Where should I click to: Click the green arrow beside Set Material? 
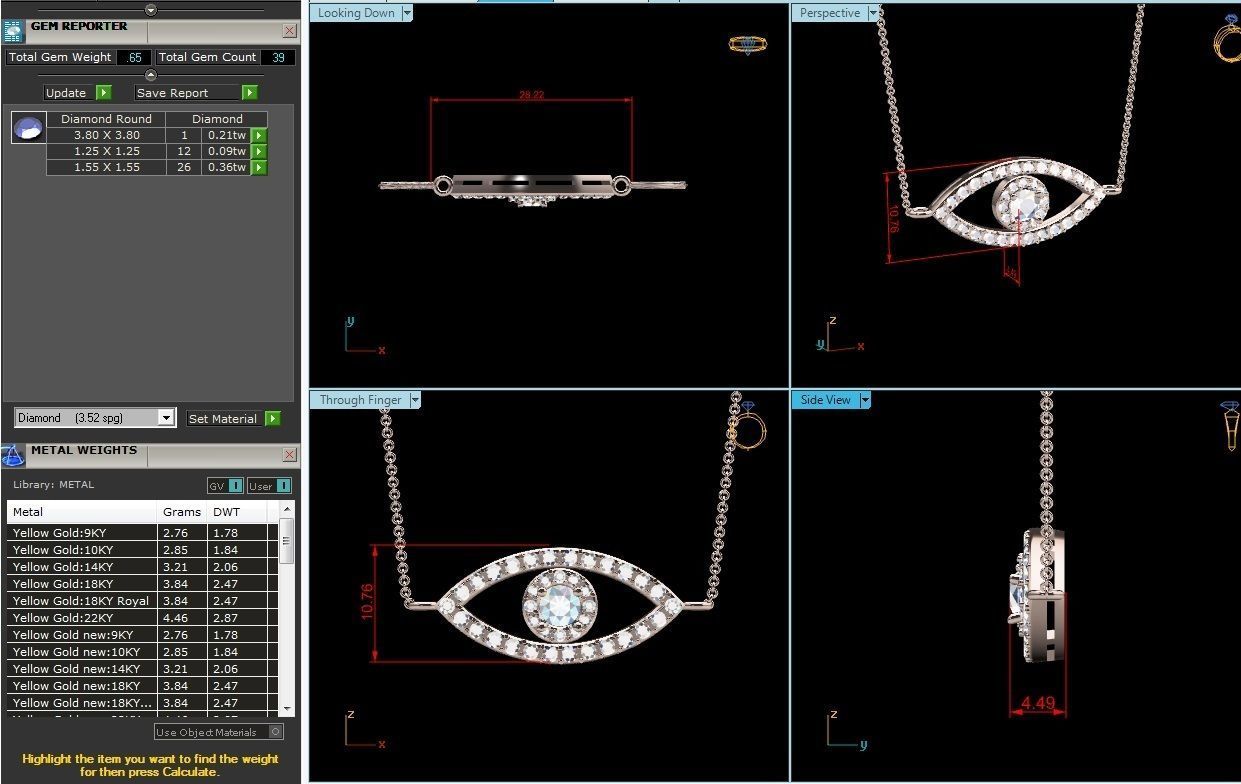coord(273,419)
